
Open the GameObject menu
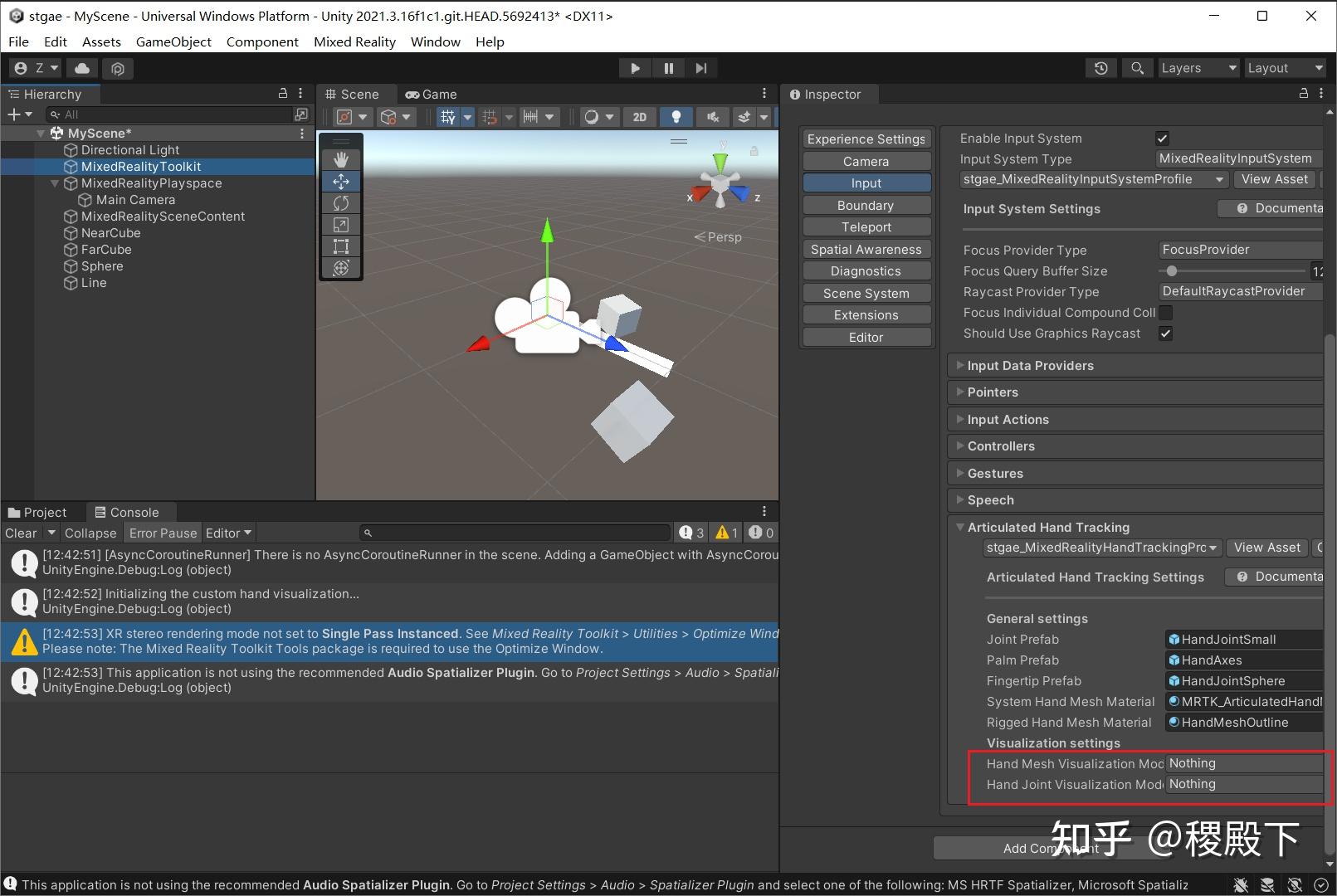point(173,41)
